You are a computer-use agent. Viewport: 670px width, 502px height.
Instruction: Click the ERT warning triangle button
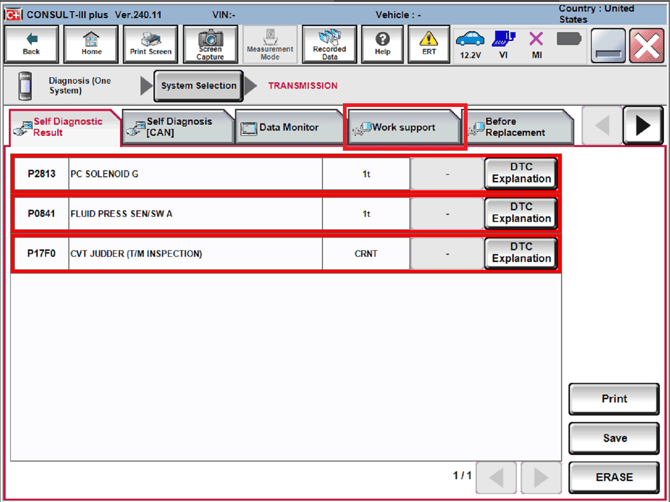pos(429,44)
